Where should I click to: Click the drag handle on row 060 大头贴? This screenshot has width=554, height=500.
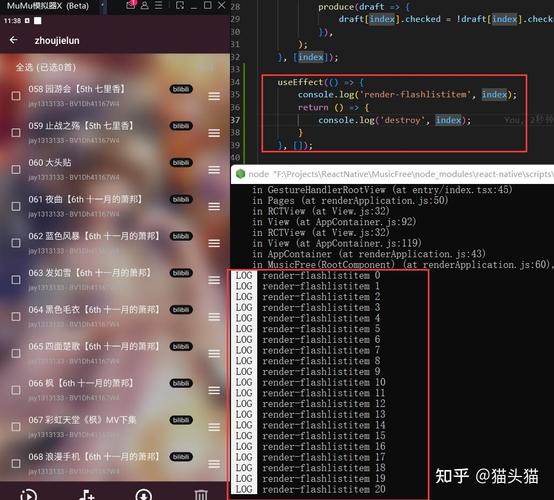pos(214,170)
